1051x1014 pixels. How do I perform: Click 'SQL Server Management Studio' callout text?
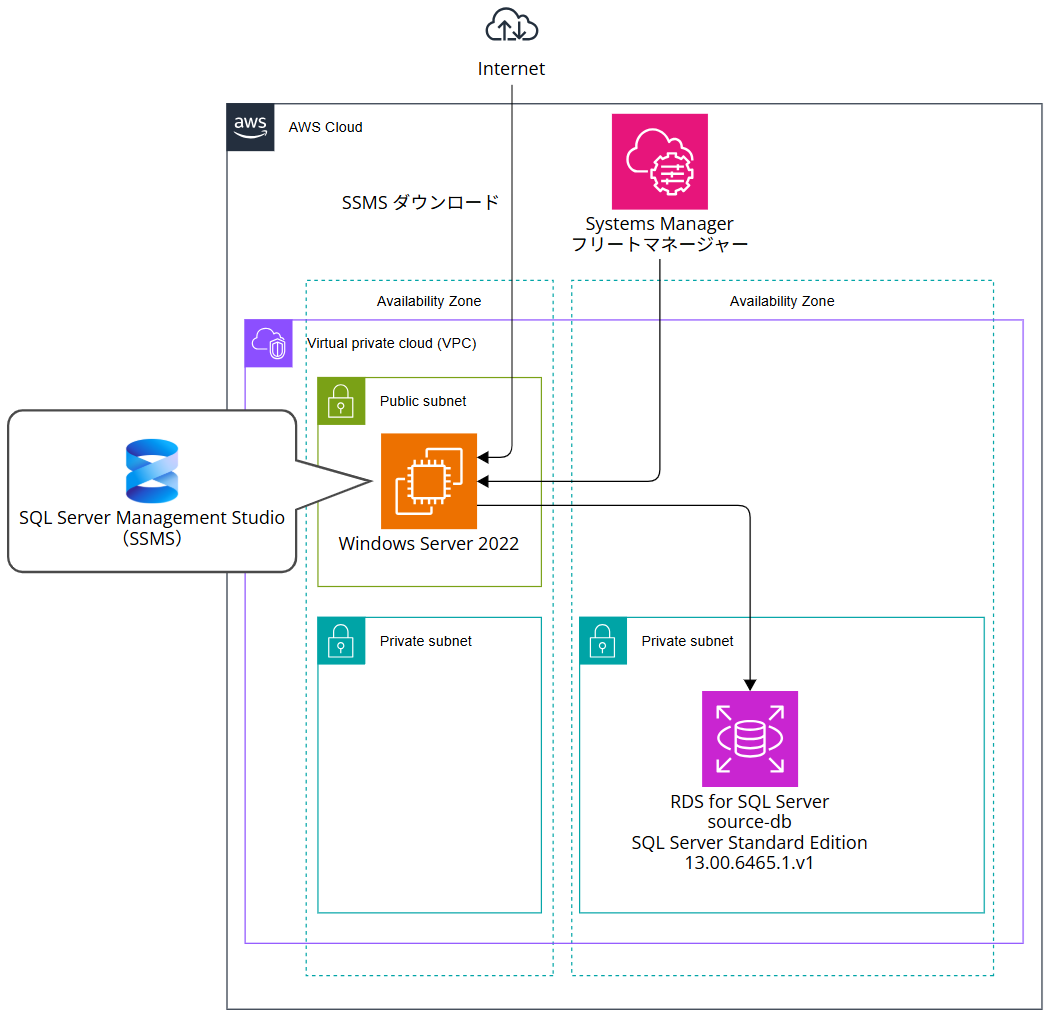click(152, 517)
